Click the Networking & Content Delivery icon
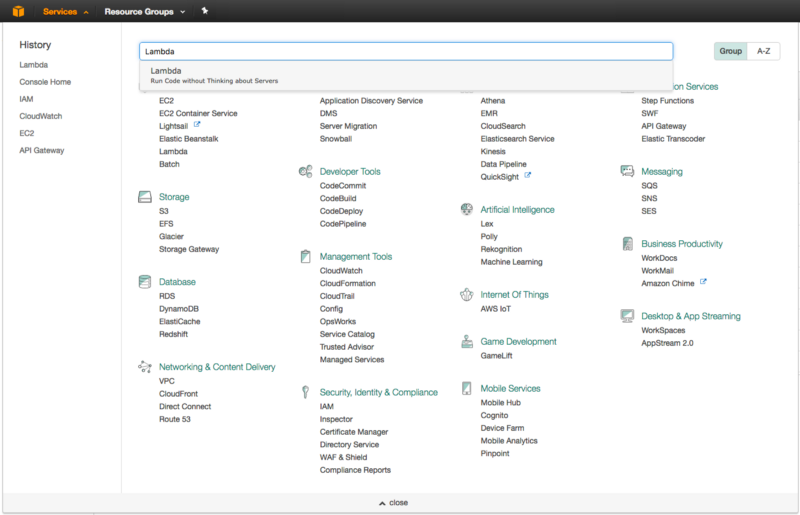 pyautogui.click(x=145, y=366)
